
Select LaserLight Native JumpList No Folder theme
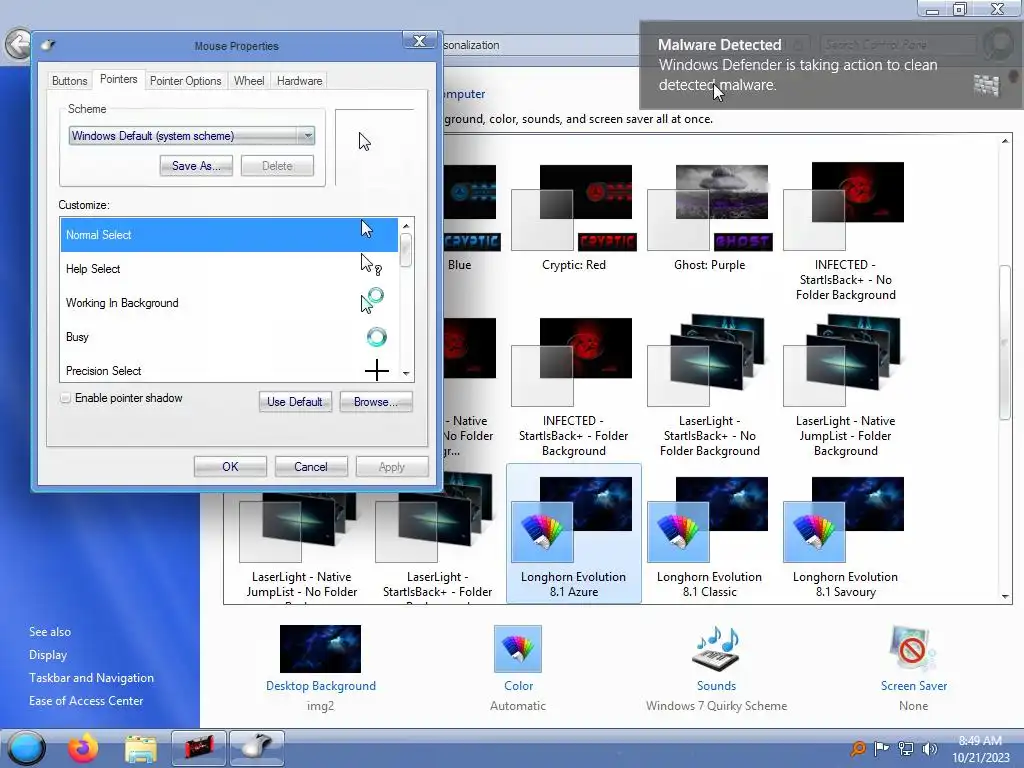pos(301,549)
